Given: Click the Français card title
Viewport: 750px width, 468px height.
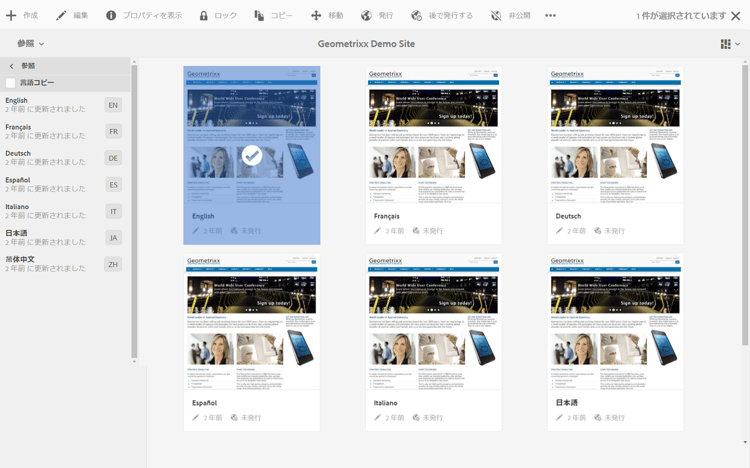Looking at the screenshot, I should [x=386, y=216].
